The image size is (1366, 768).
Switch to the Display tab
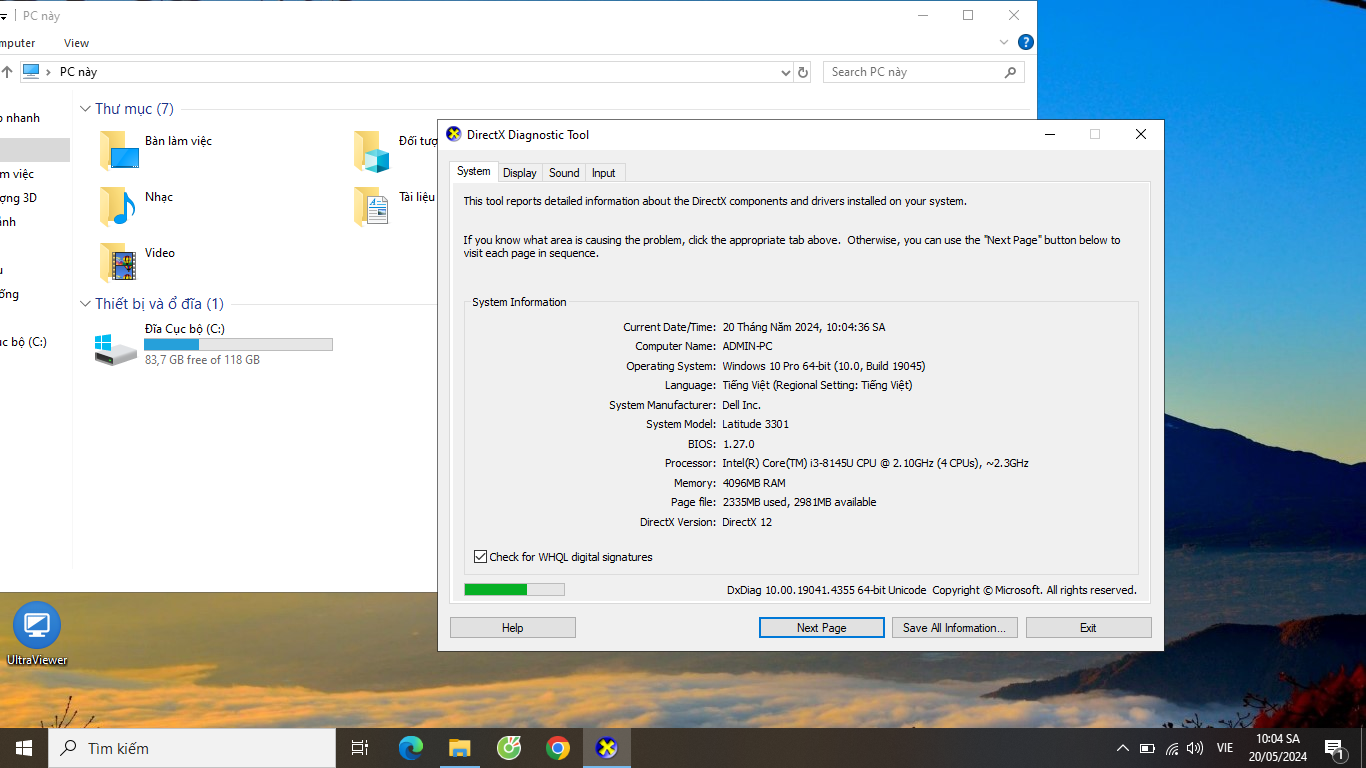pos(520,173)
